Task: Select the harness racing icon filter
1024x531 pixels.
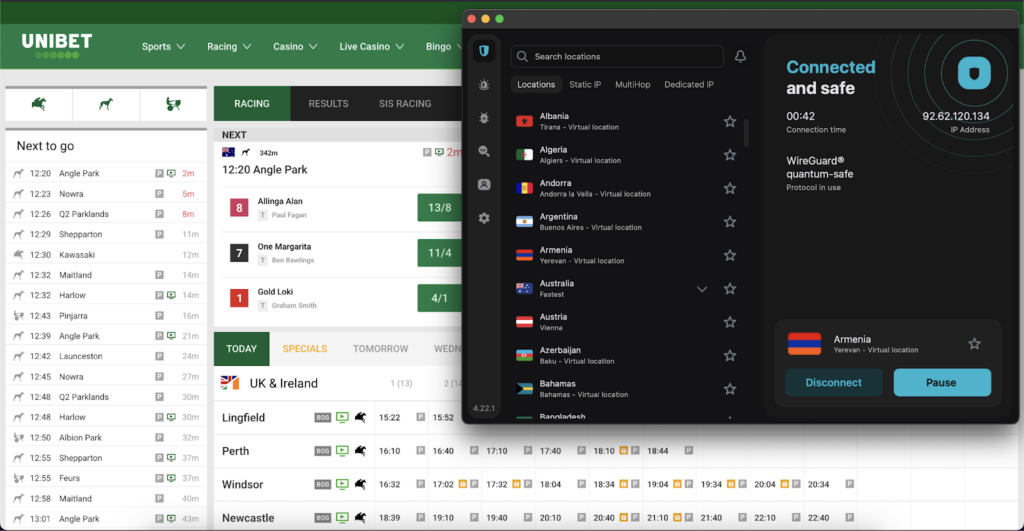Action: click(x=173, y=104)
